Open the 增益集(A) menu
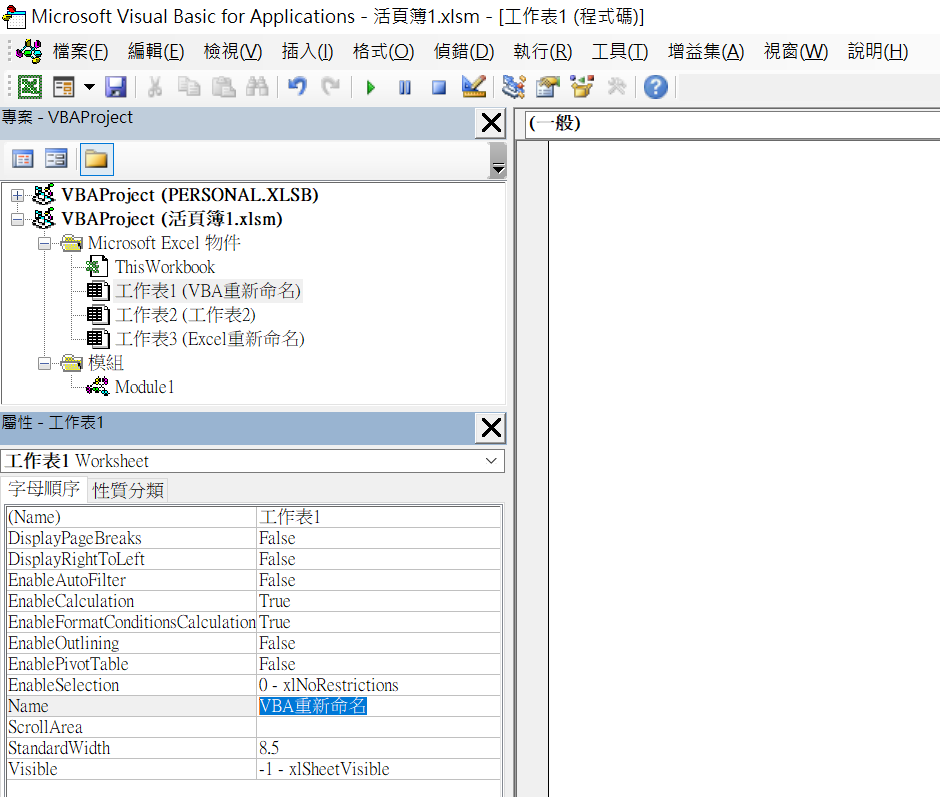This screenshot has width=940, height=797. click(x=706, y=52)
